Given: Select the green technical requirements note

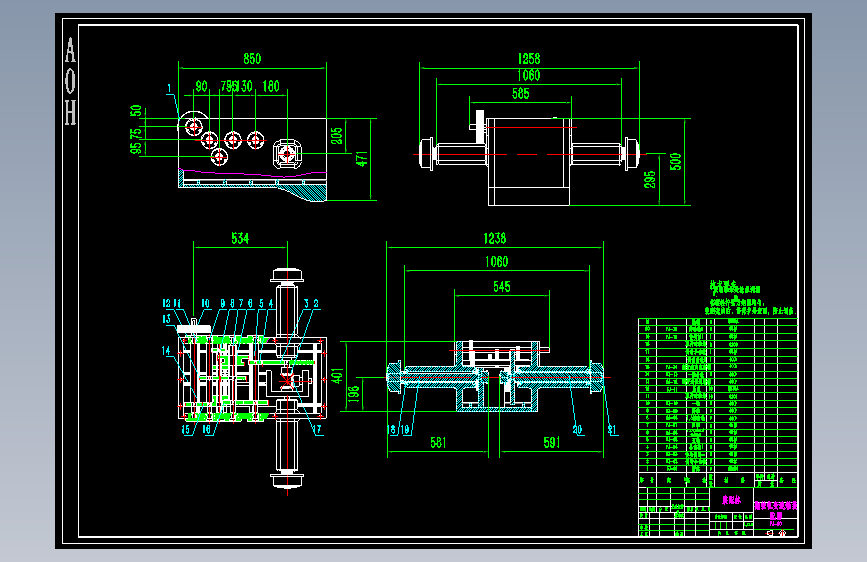Looking at the screenshot, I should [x=751, y=298].
